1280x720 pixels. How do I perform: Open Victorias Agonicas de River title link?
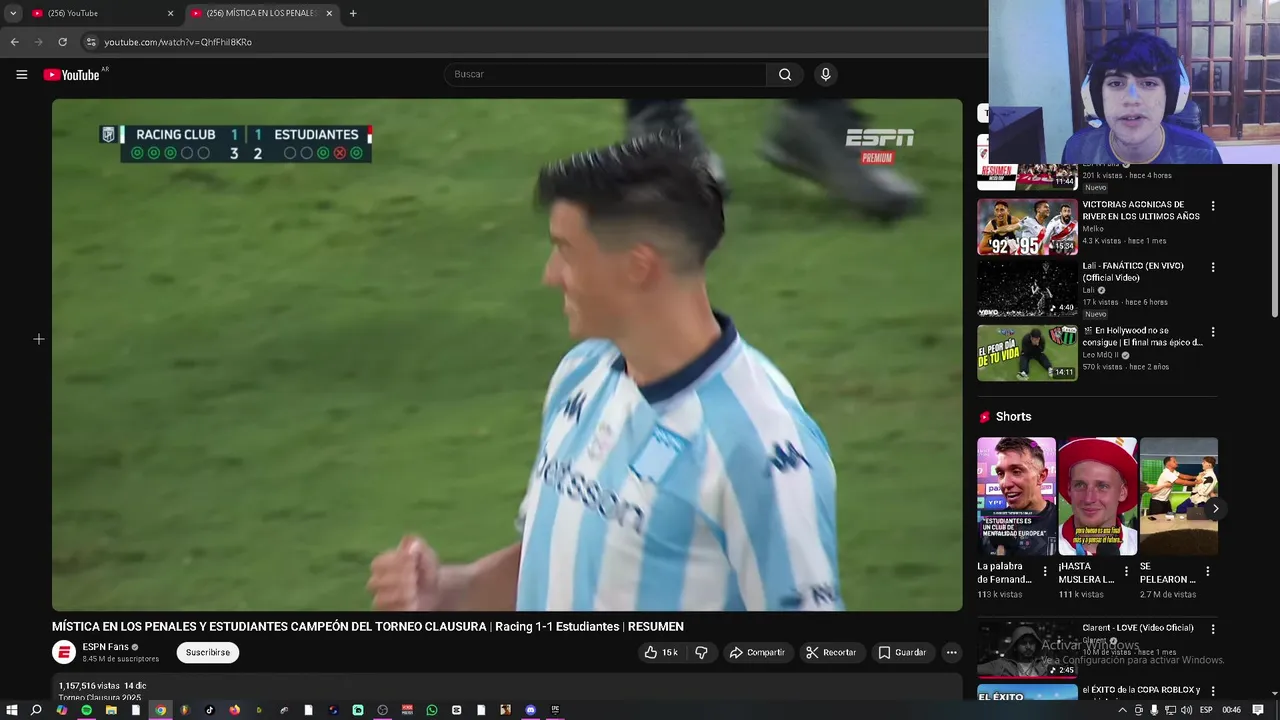(x=1141, y=210)
